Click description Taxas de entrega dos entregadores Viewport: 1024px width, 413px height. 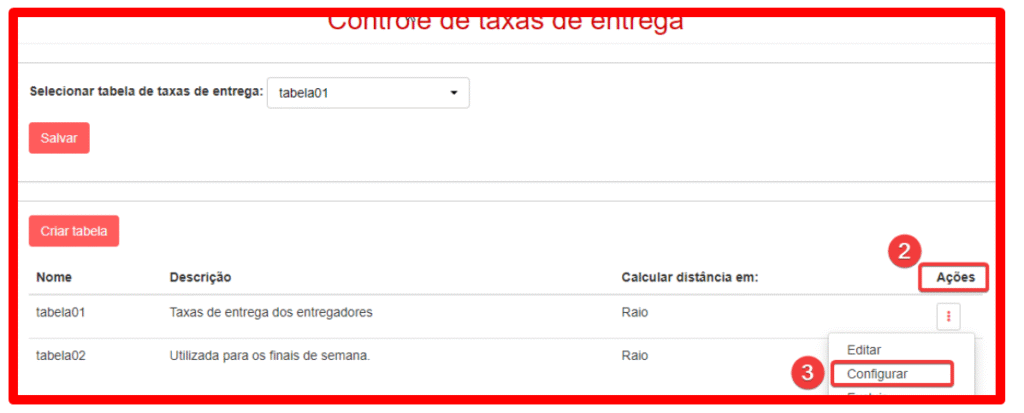(271, 313)
